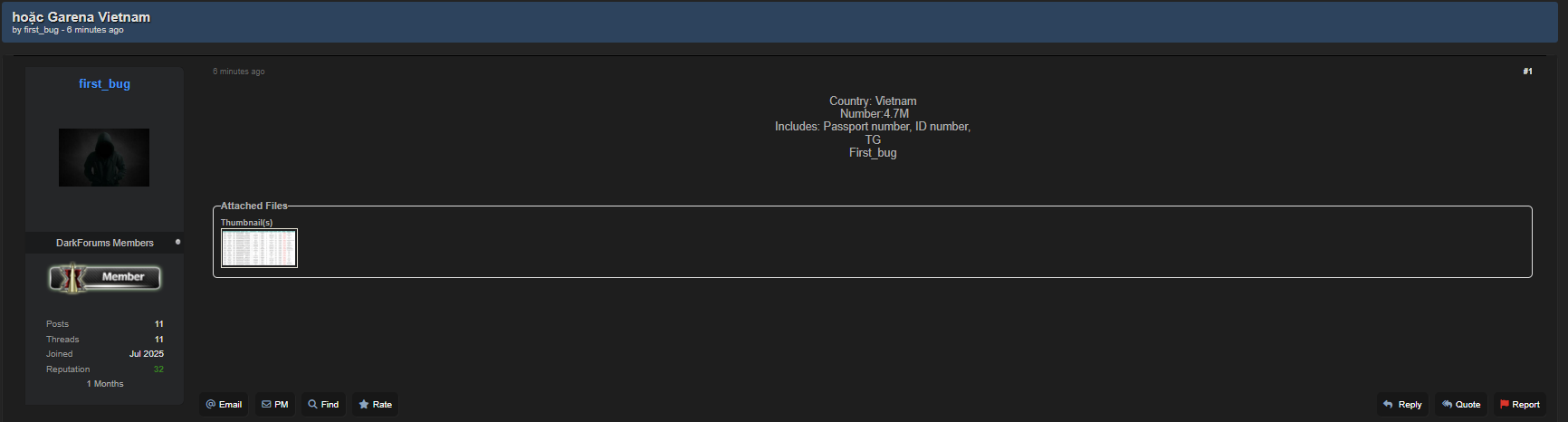The width and height of the screenshot is (1568, 422).
Task: Click the DarkForums Members group label
Action: (105, 243)
